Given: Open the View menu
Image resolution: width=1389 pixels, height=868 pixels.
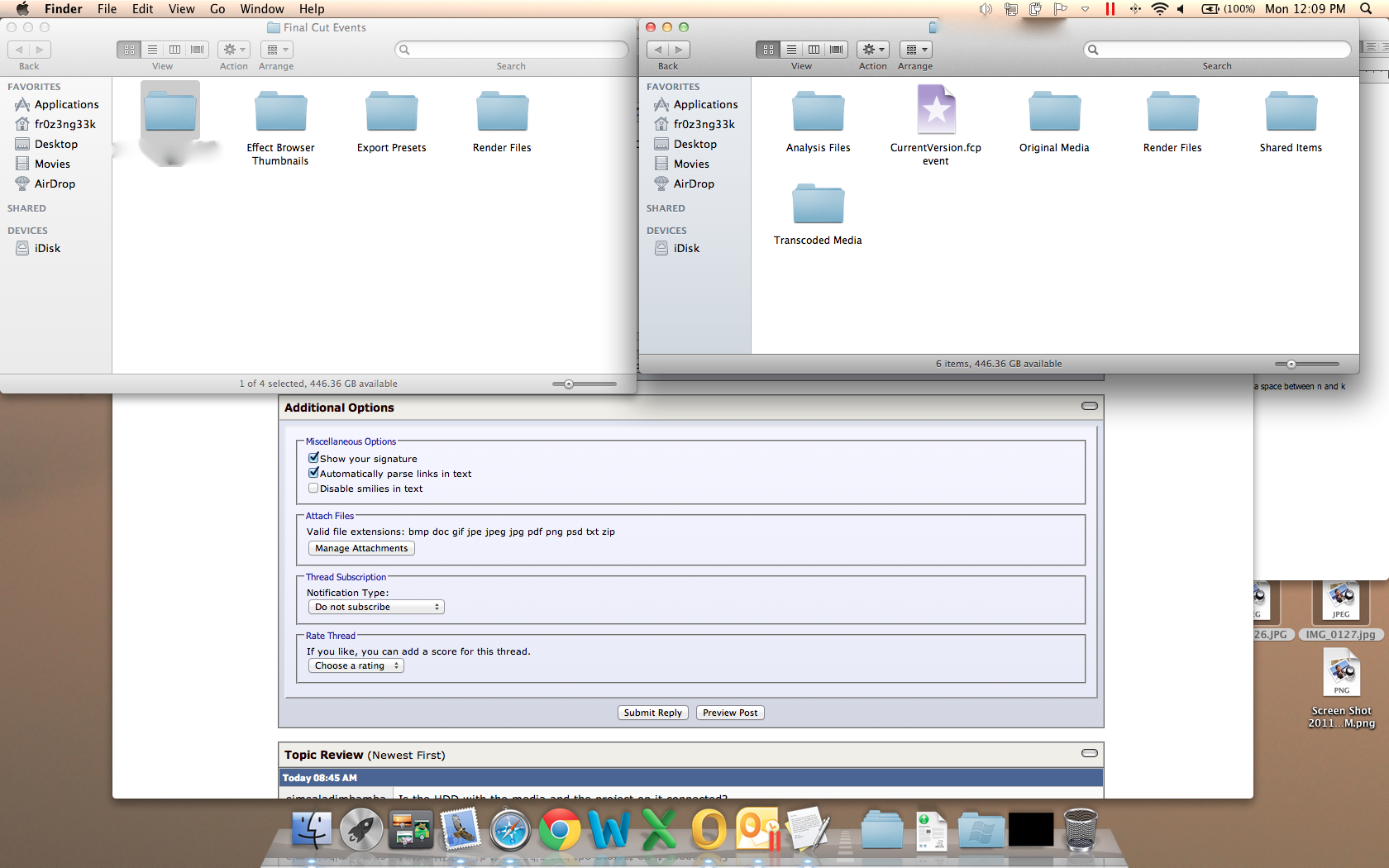Looking at the screenshot, I should [182, 9].
